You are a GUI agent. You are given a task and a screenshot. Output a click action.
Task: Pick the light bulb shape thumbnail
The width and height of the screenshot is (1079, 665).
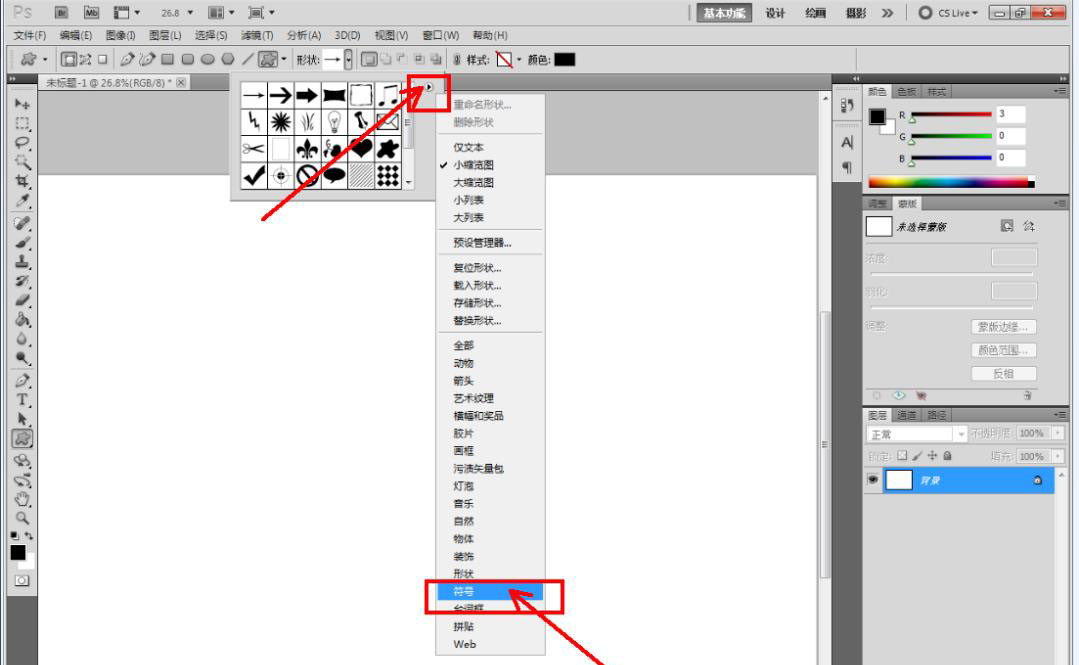(334, 122)
